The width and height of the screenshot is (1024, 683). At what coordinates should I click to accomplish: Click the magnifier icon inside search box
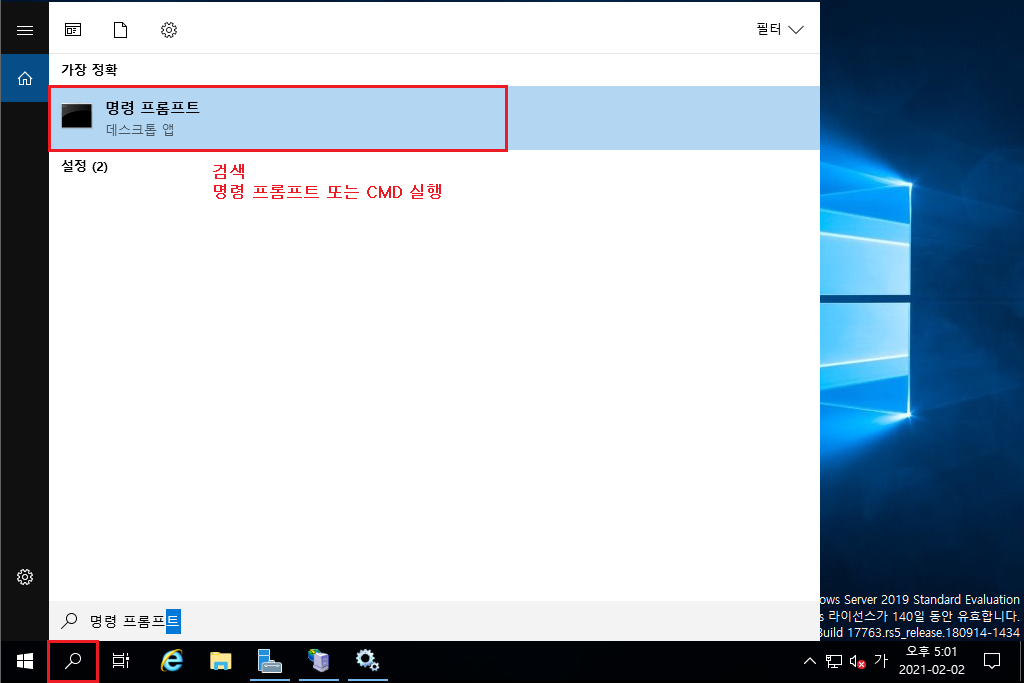(69, 620)
